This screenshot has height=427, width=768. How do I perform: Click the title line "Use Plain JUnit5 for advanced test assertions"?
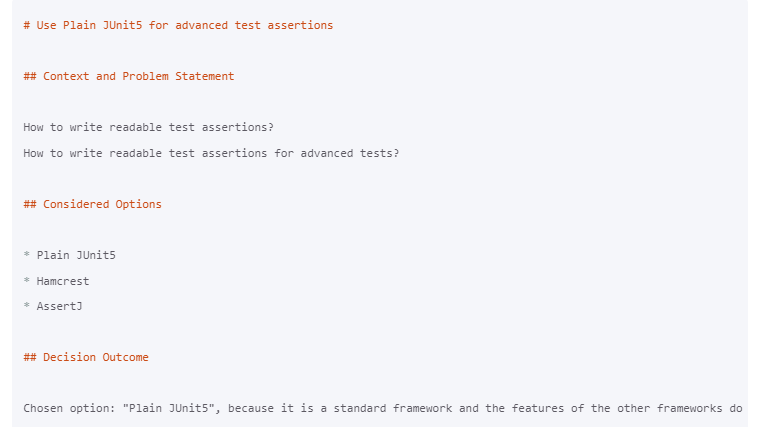pyautogui.click(x=178, y=25)
